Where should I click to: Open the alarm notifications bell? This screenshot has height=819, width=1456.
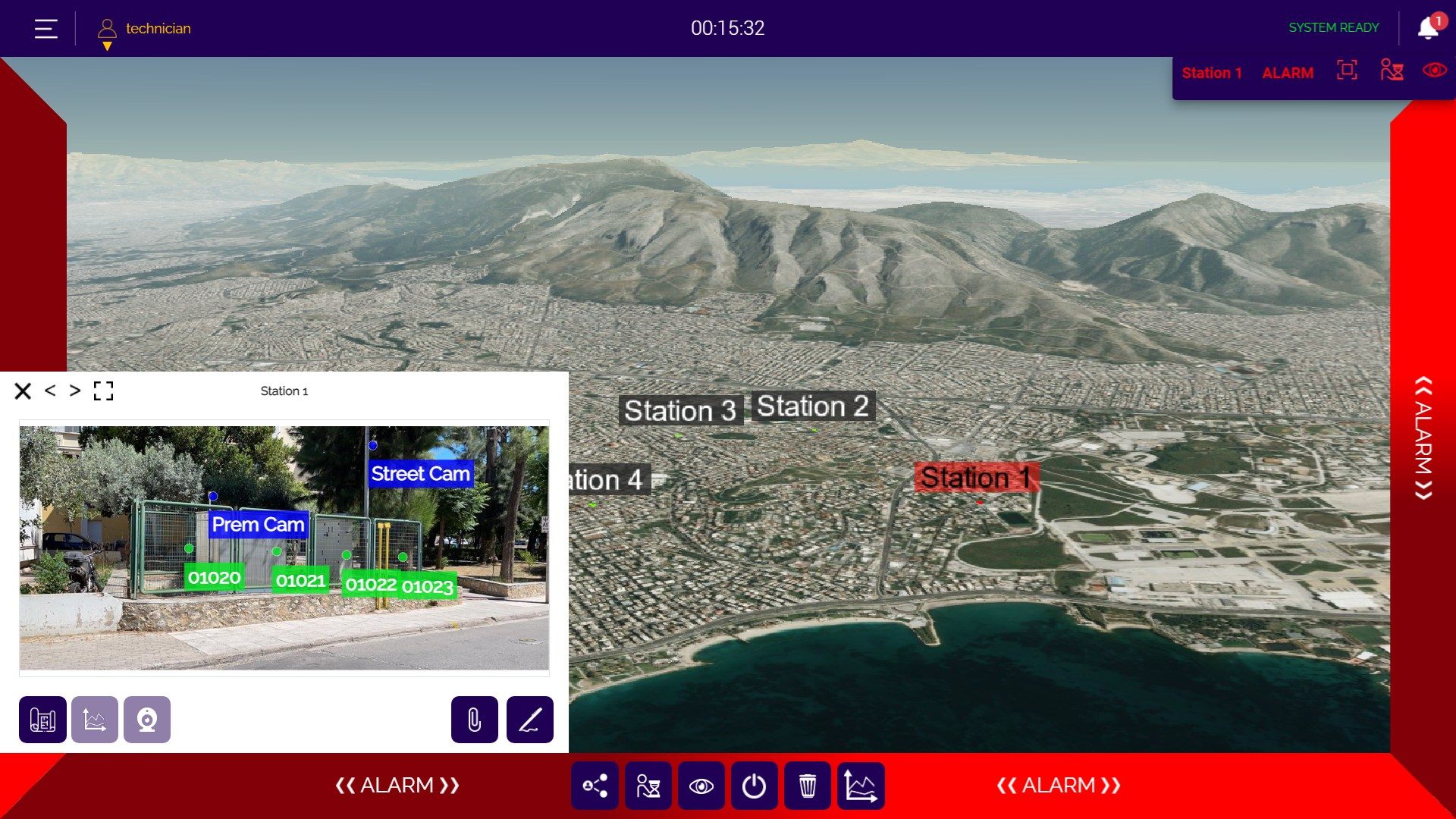(x=1429, y=27)
